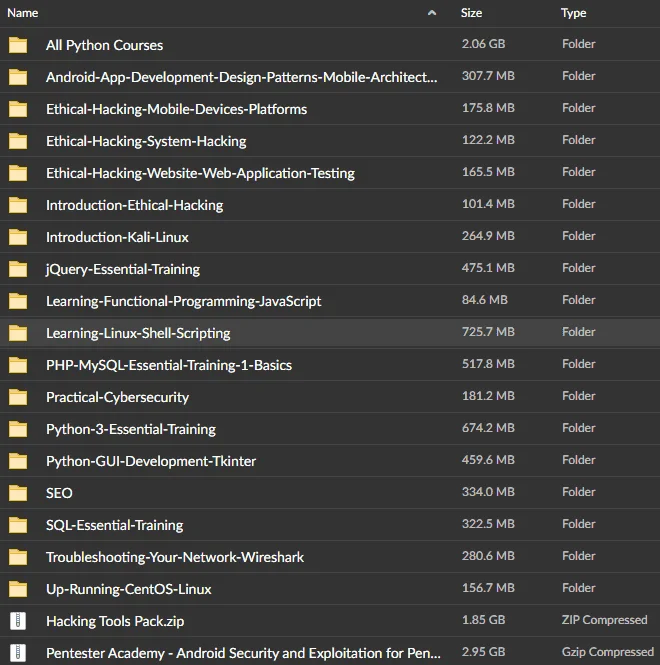This screenshot has width=660, height=665.
Task: Click the 1.85 GB size value
Action: tap(484, 620)
